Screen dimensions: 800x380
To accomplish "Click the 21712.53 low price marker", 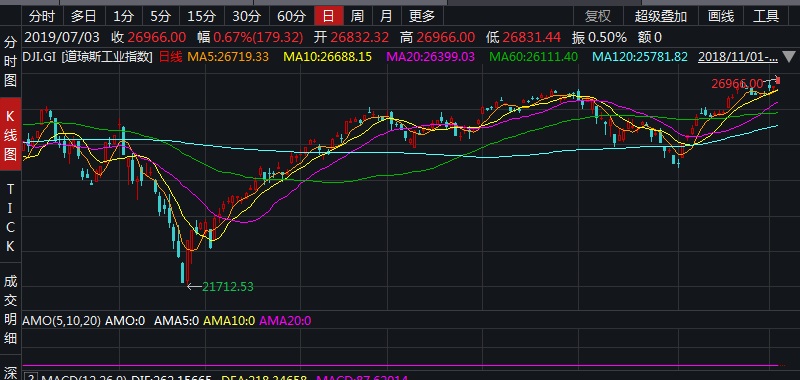I will pos(228,287).
